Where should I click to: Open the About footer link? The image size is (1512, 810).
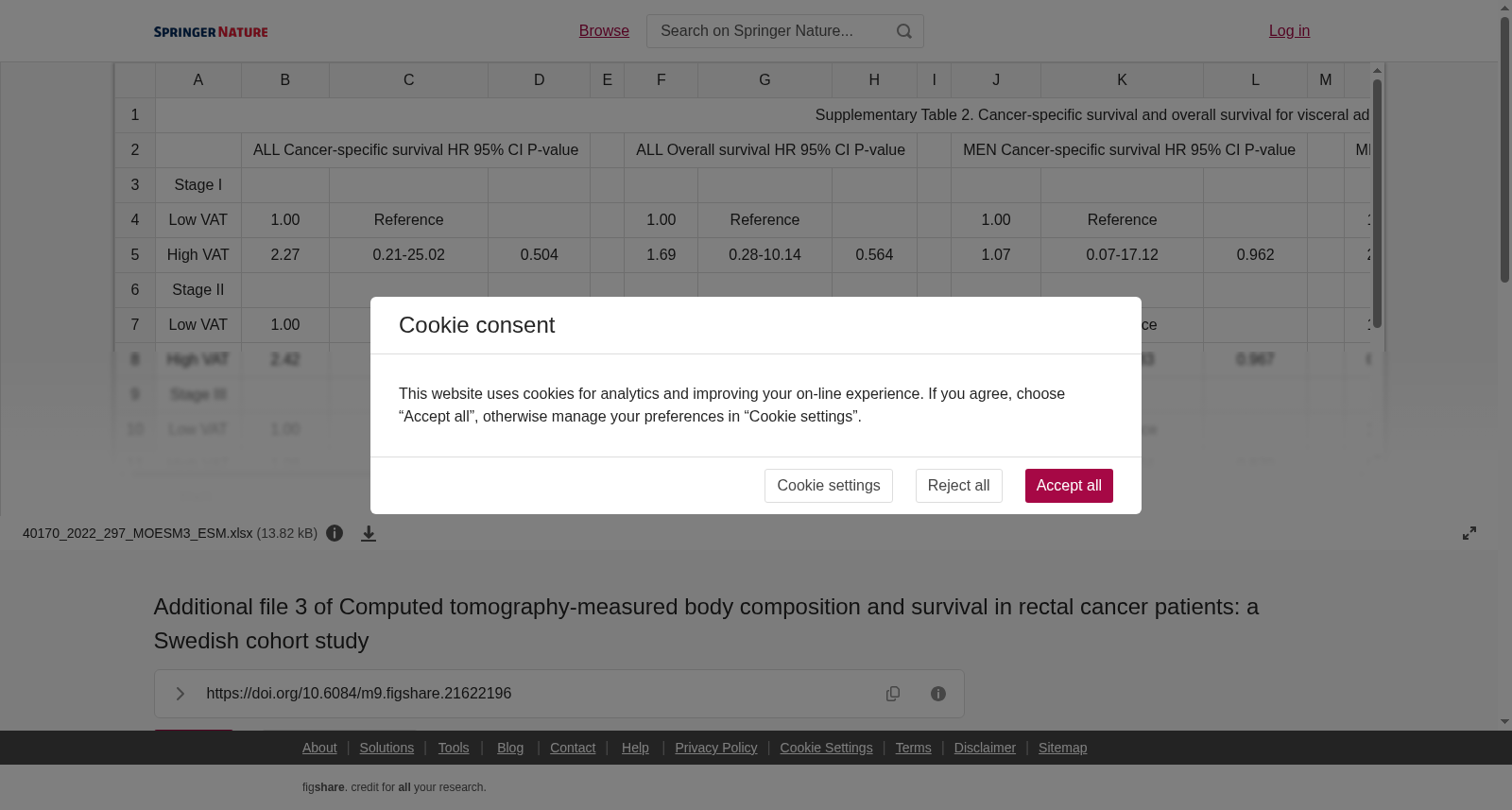tap(319, 748)
